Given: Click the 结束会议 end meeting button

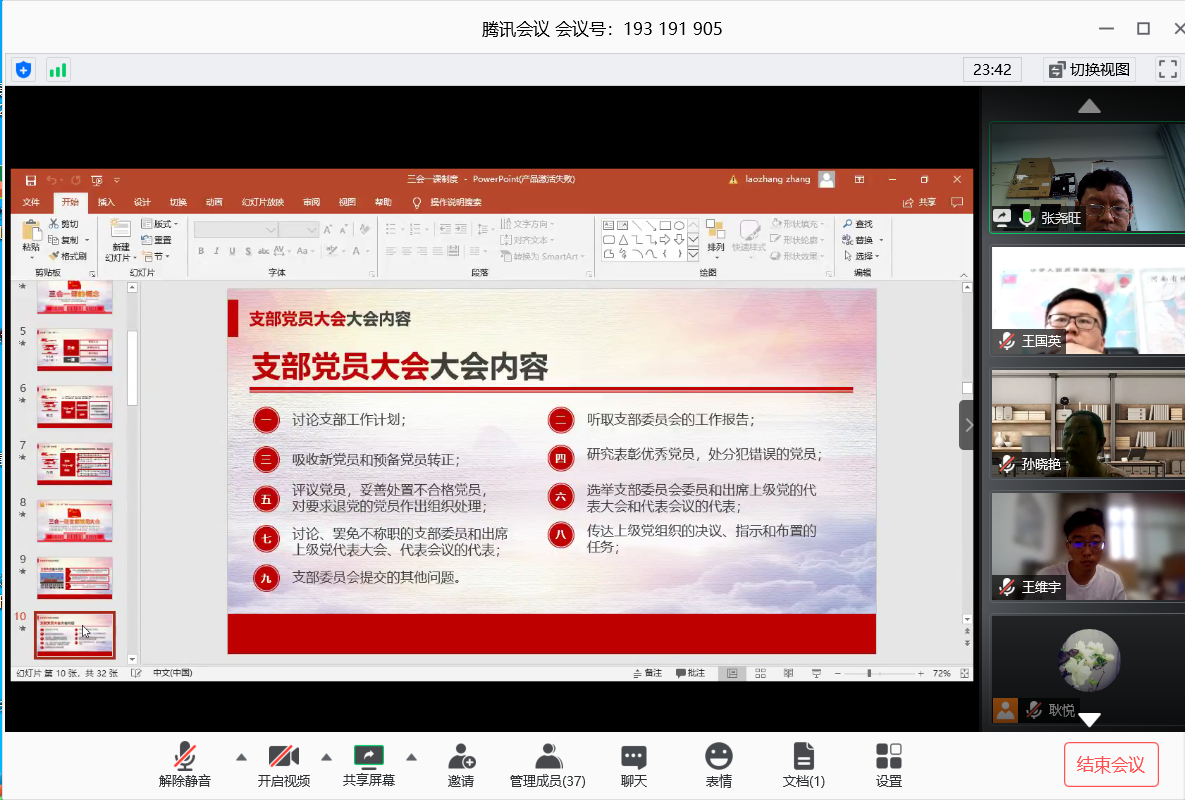Looking at the screenshot, I should click(x=1110, y=765).
